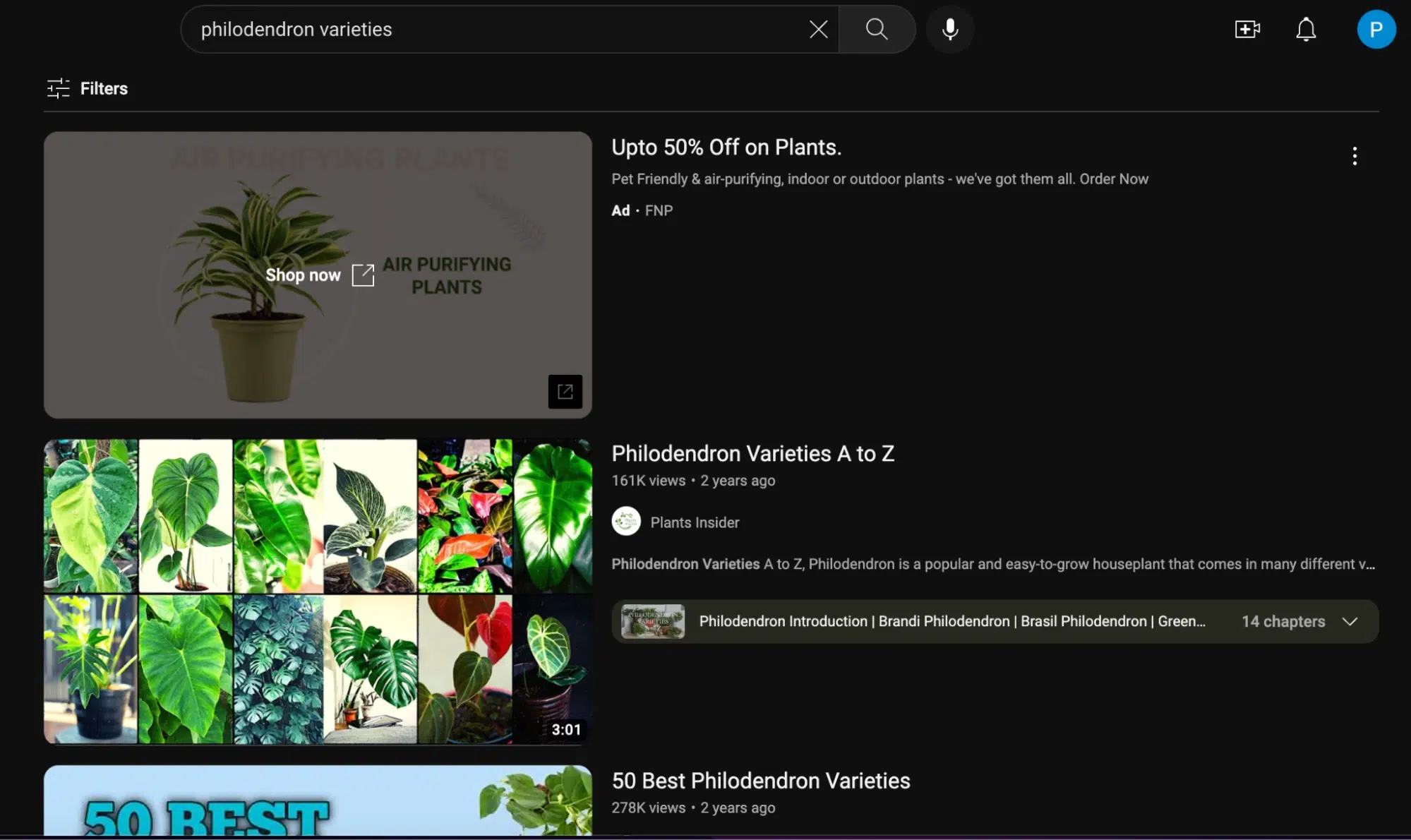Open 50 Best Philodendron Varieties video title
Viewport: 1411px width, 840px height.
761,781
